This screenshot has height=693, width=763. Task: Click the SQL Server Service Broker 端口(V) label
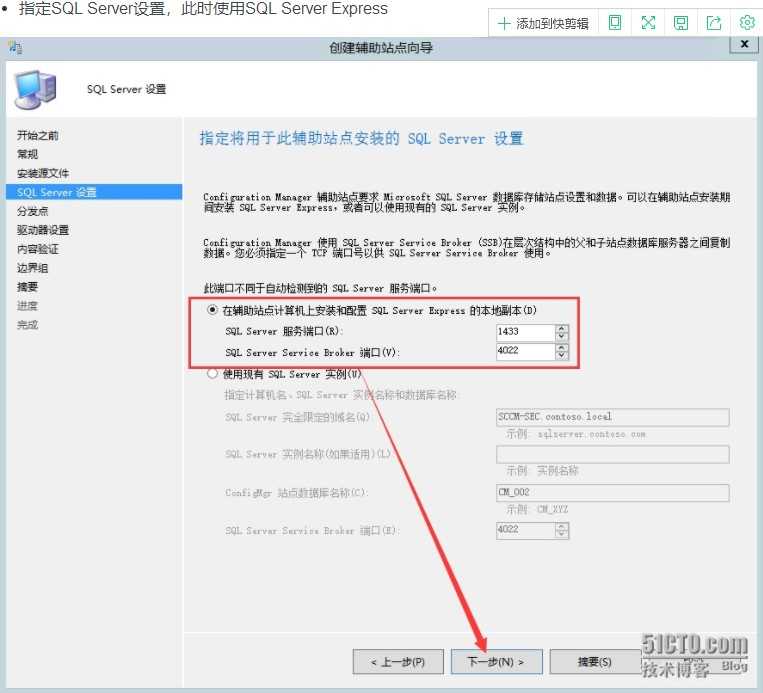tap(312, 352)
